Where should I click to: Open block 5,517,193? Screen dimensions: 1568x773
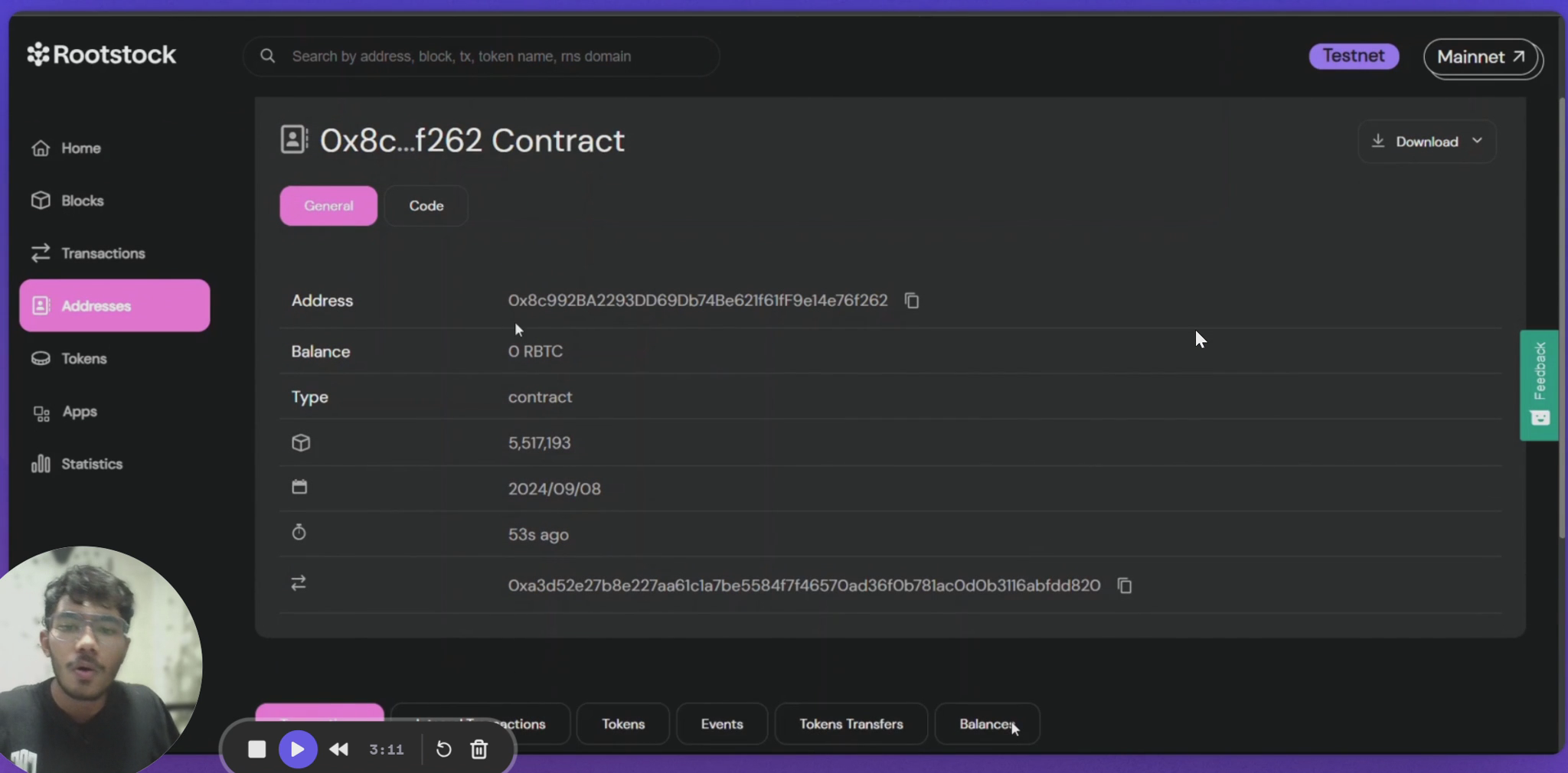pyautogui.click(x=539, y=443)
